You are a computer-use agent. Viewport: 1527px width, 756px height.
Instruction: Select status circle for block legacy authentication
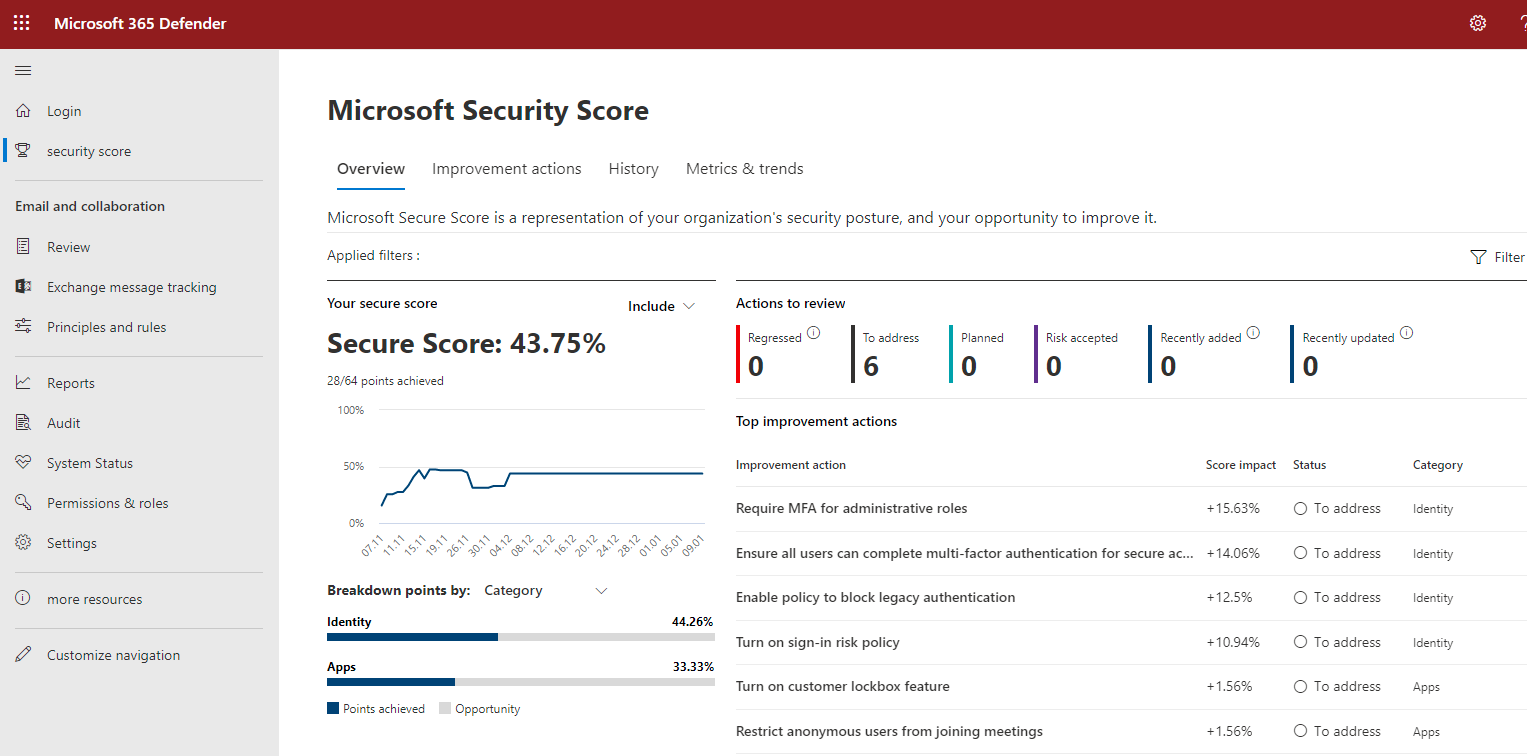pyautogui.click(x=1300, y=597)
